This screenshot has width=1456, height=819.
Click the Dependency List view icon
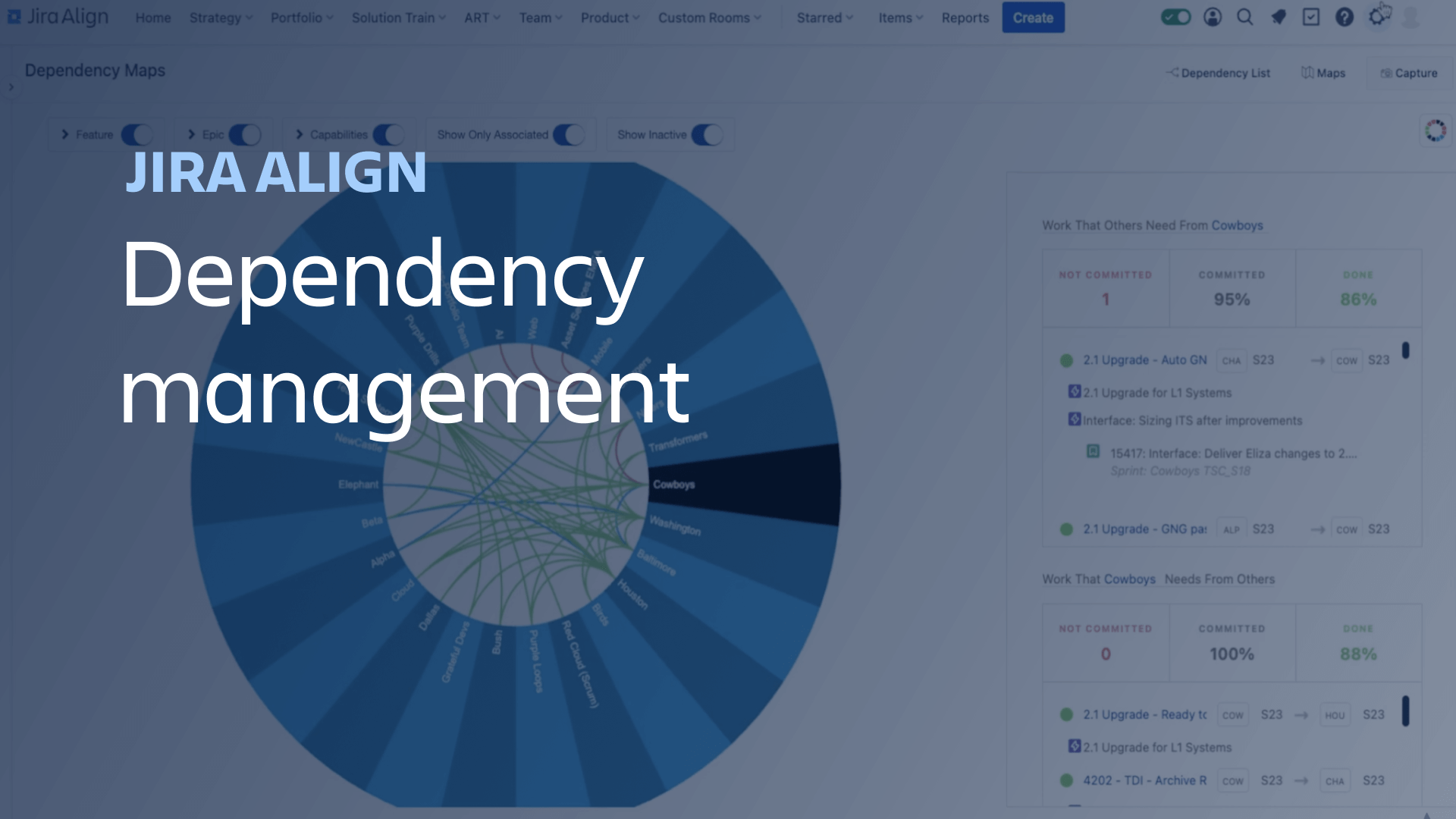[x=1216, y=72]
